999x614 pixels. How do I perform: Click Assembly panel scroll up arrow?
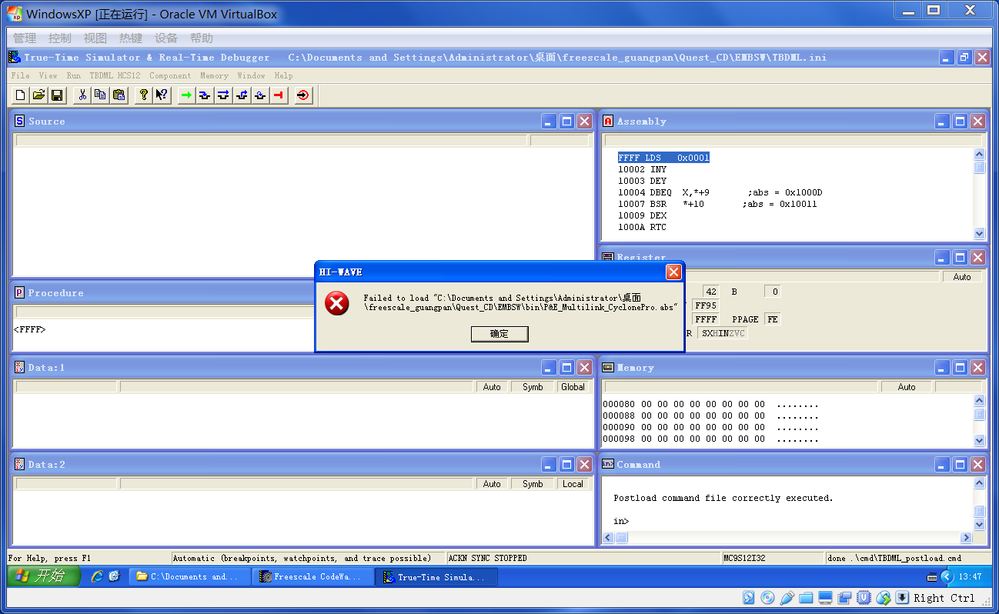(x=979, y=154)
